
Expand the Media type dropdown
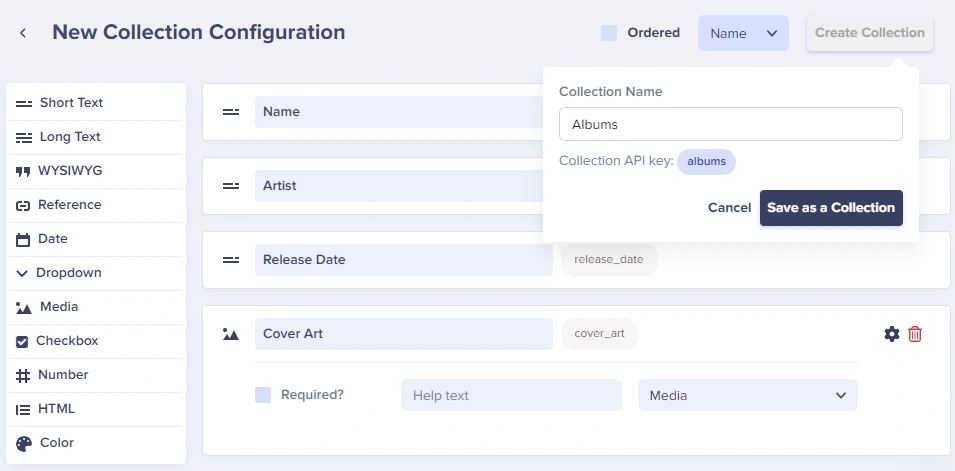point(748,395)
